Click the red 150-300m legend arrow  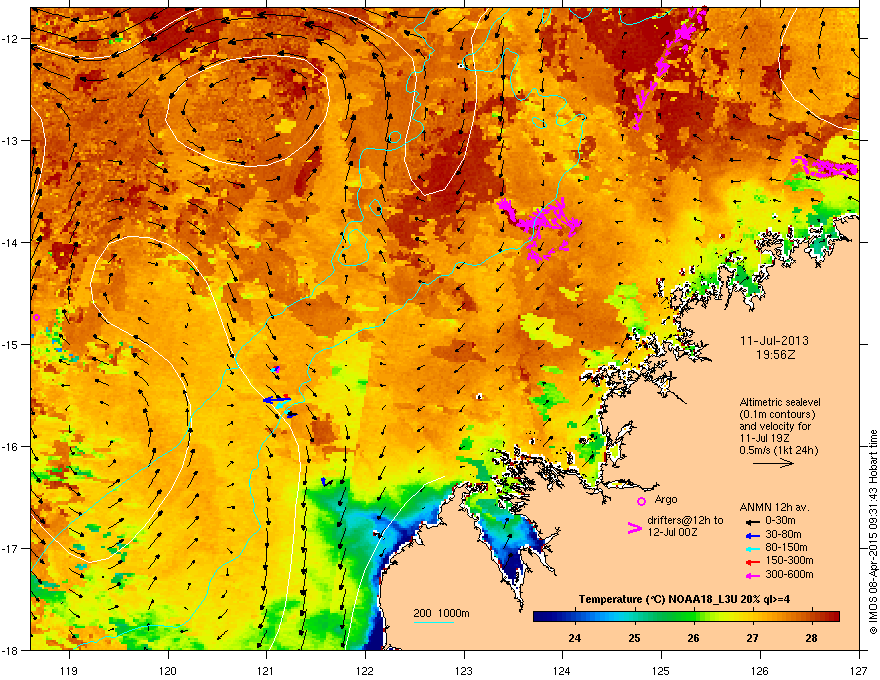(751, 562)
